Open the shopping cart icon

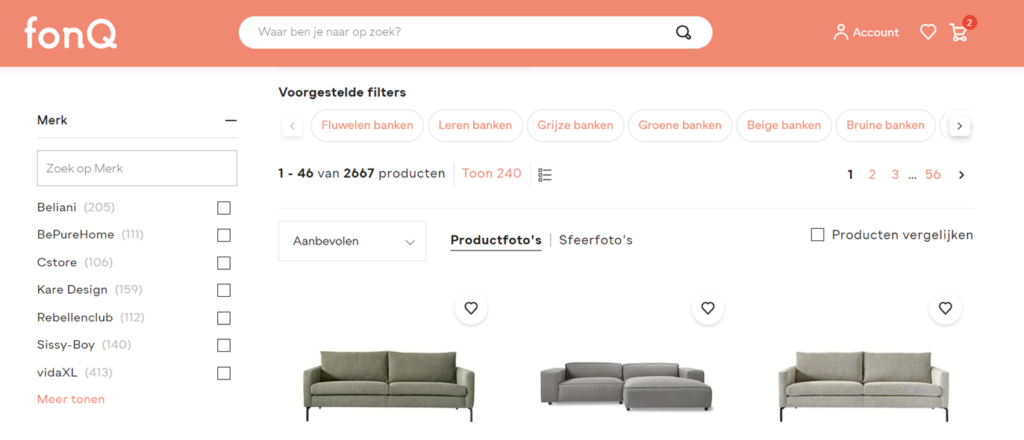click(959, 32)
